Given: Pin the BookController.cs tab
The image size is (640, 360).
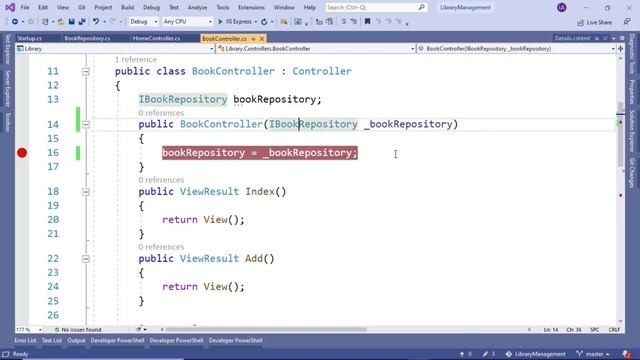Looking at the screenshot, I should click(253, 39).
